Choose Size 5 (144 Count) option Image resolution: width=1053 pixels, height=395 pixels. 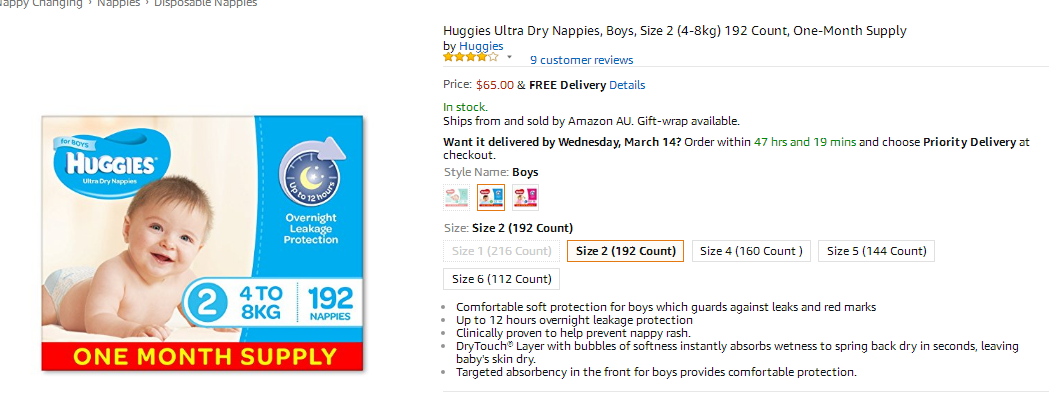pos(876,251)
